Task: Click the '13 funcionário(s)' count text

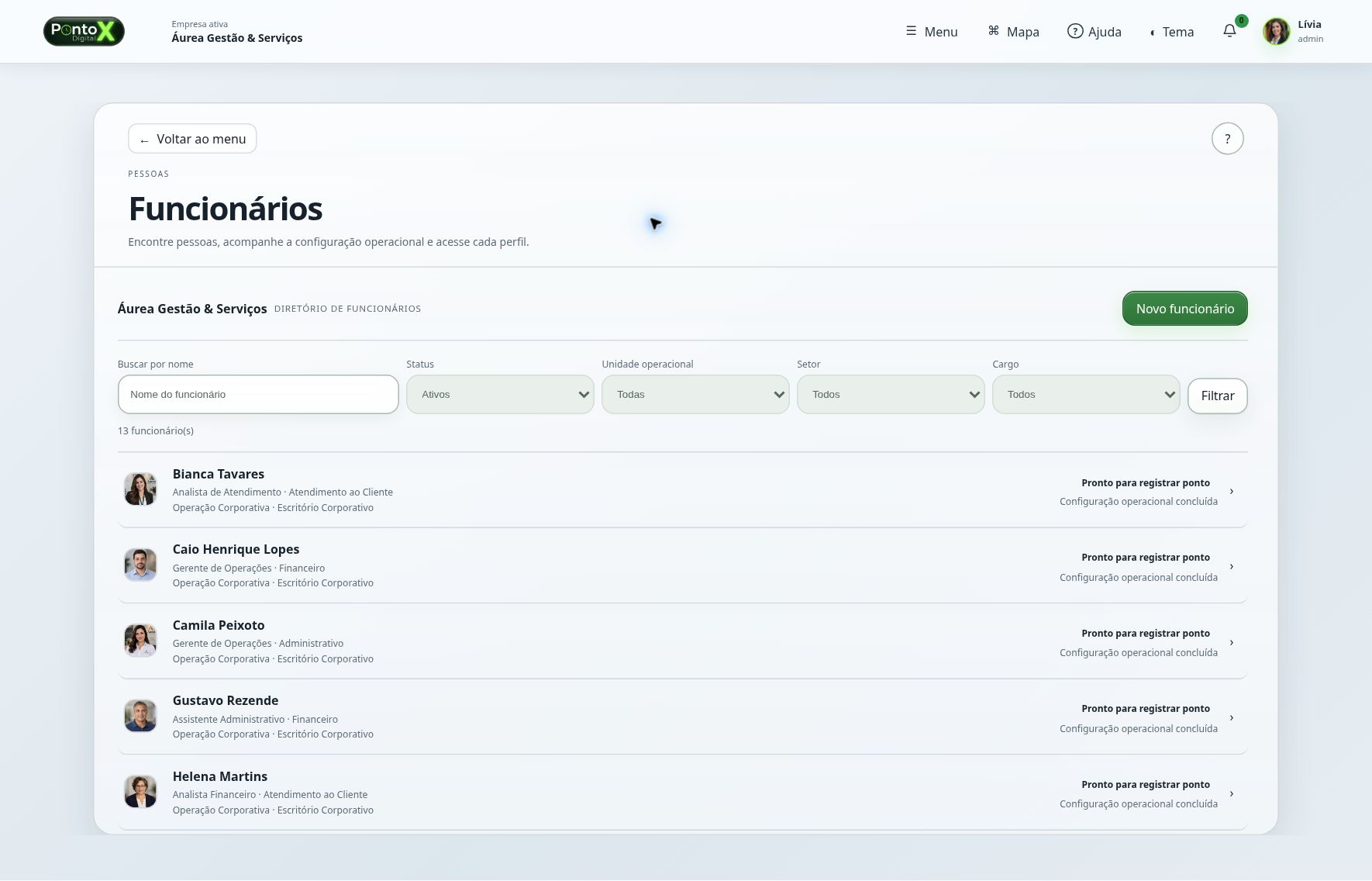Action: point(156,430)
